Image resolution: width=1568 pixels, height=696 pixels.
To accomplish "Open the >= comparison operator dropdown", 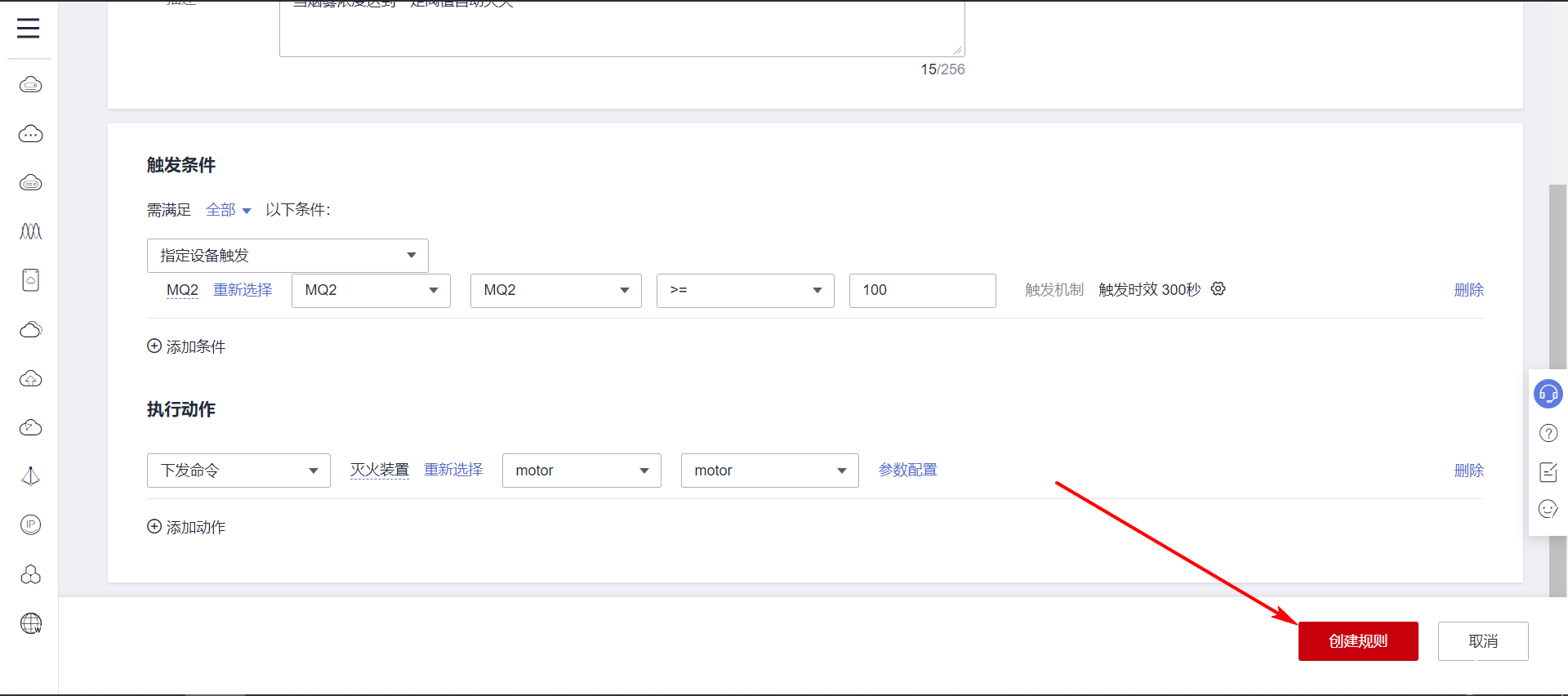I will pyautogui.click(x=746, y=291).
